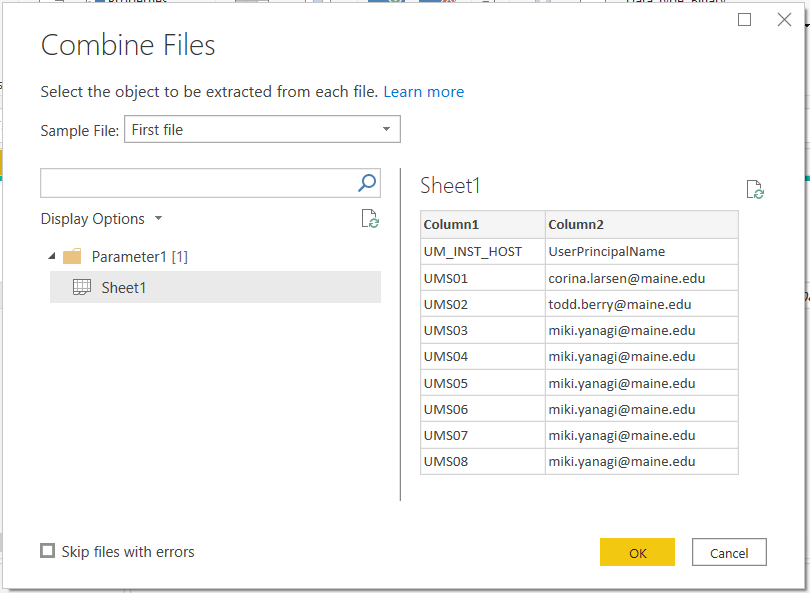Click the Skip files with errors label

click(128, 552)
